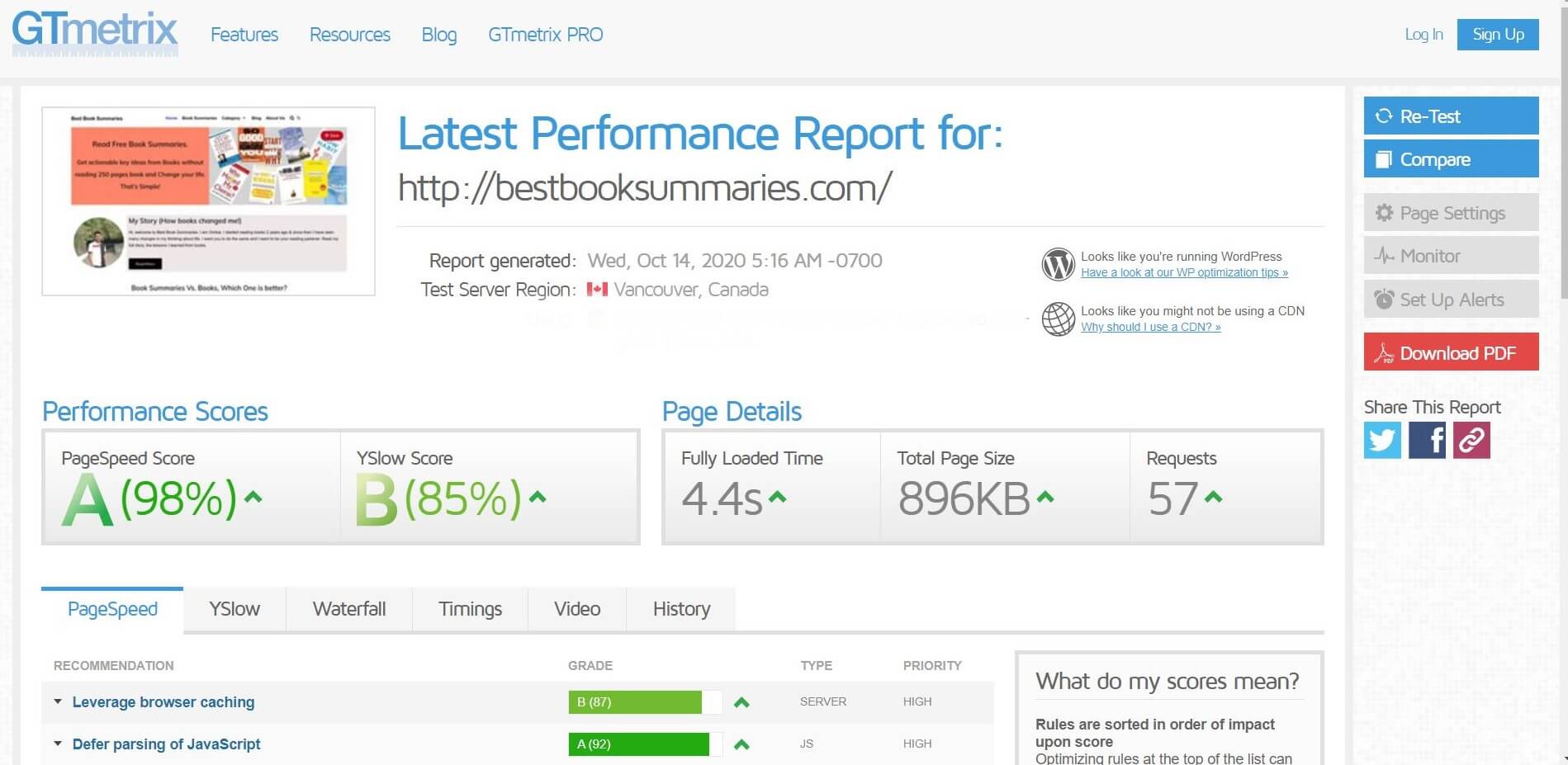Click the website screenshot thumbnail
Screen dimensions: 1568x765
coord(208,201)
